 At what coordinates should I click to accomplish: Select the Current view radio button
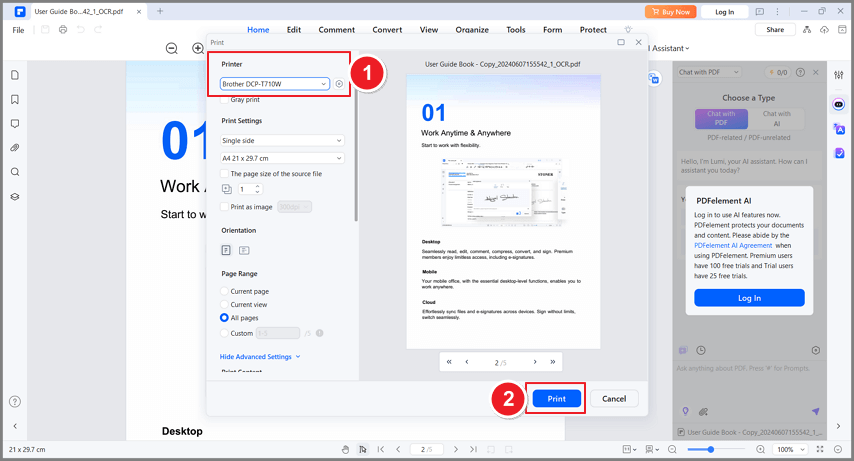pos(224,305)
